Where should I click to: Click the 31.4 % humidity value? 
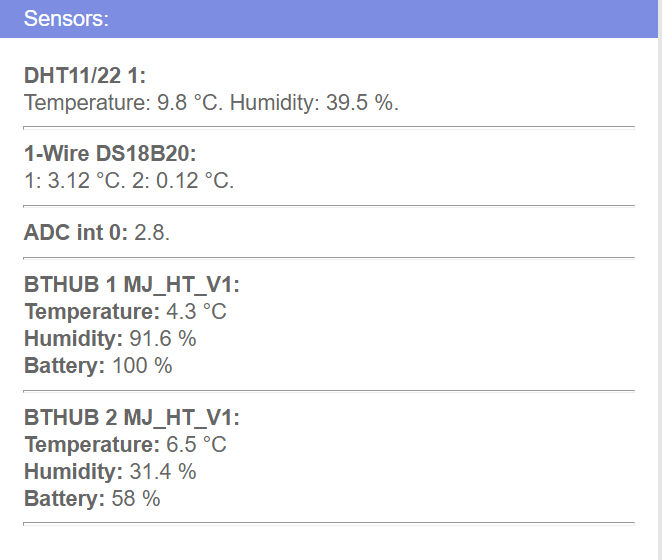[x=163, y=472]
